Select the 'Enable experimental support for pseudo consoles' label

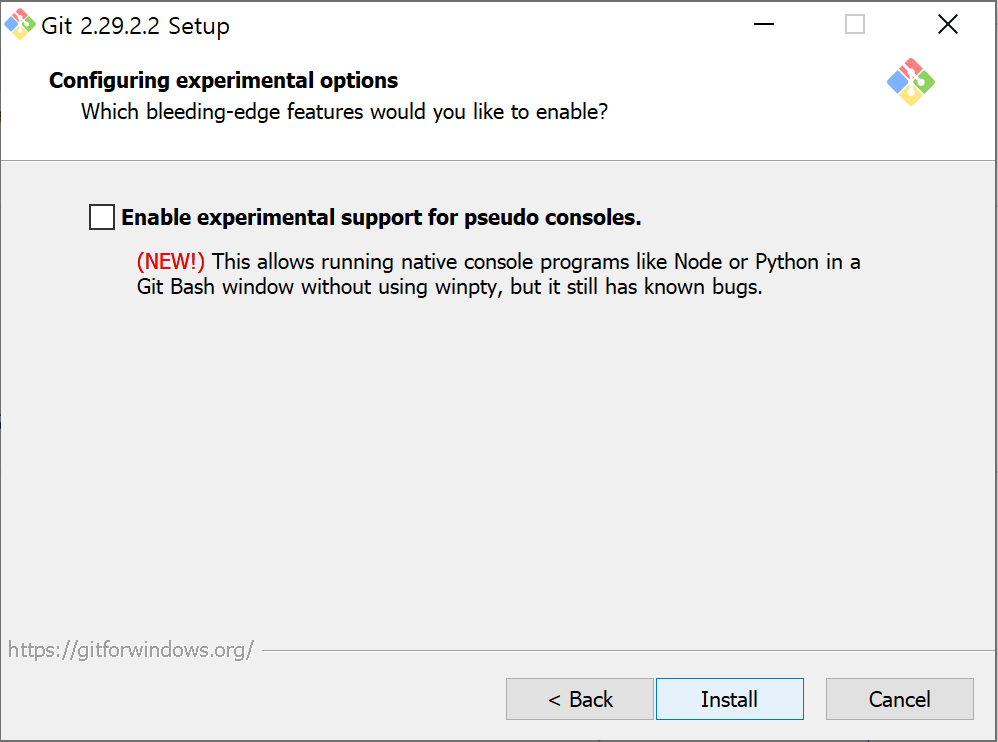click(x=381, y=218)
